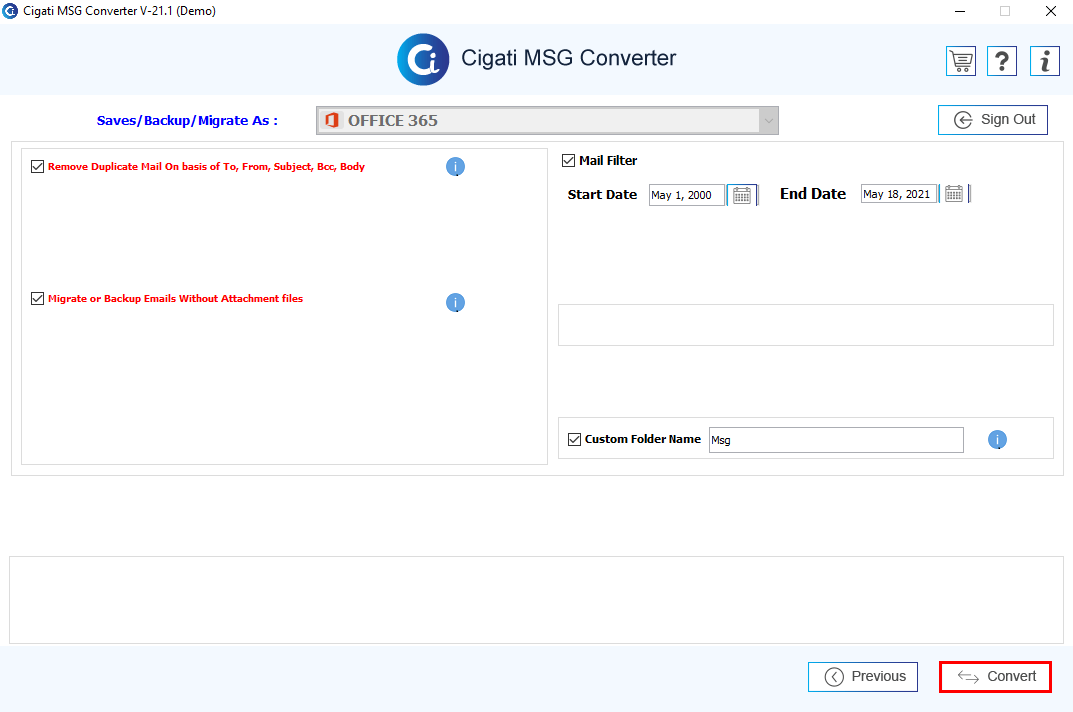Click the 'Cigati MSG Converter' header title
Screen dimensions: 1073x712
[x=569, y=58]
